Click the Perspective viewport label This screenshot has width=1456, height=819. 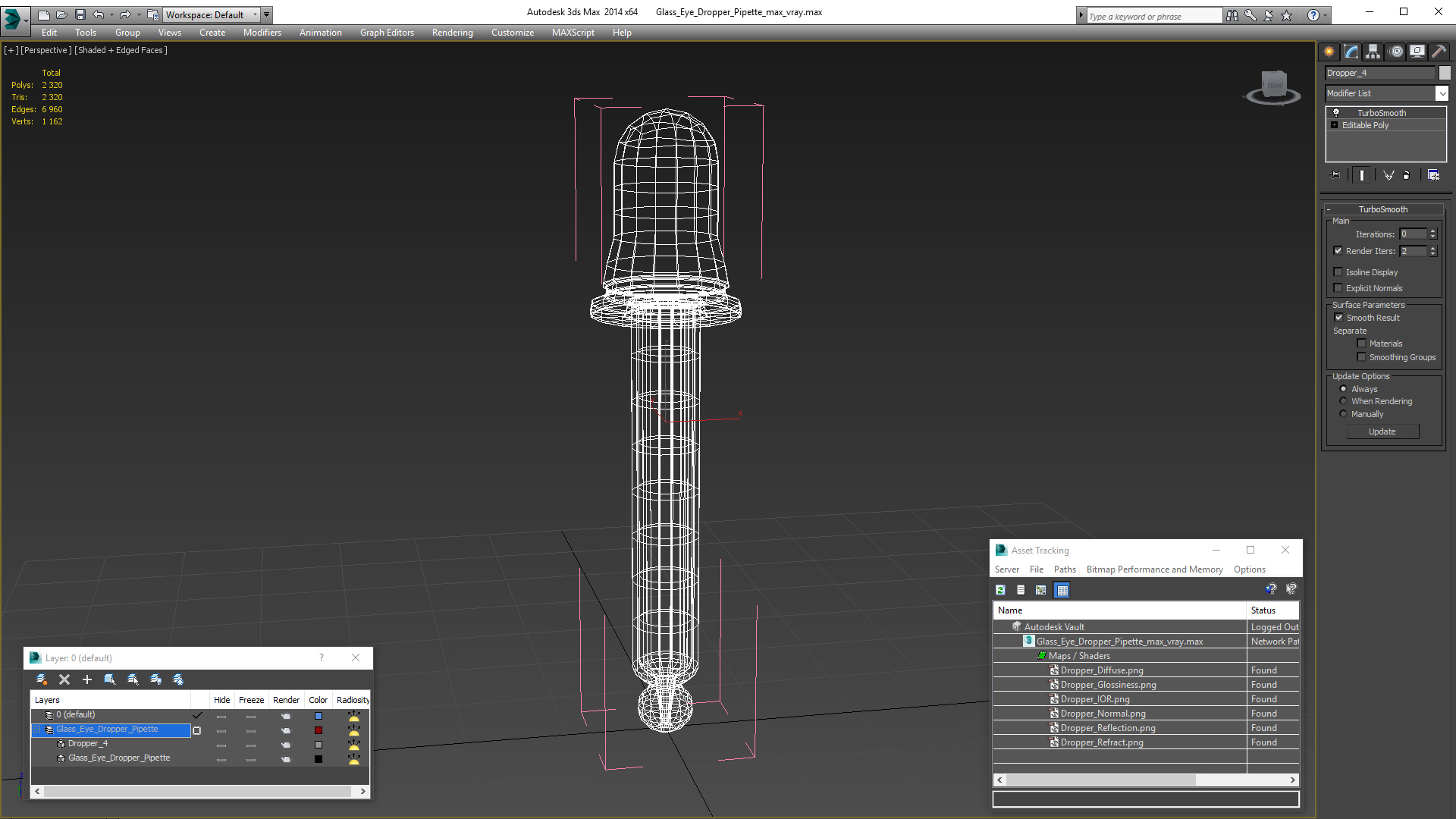pyautogui.click(x=45, y=50)
